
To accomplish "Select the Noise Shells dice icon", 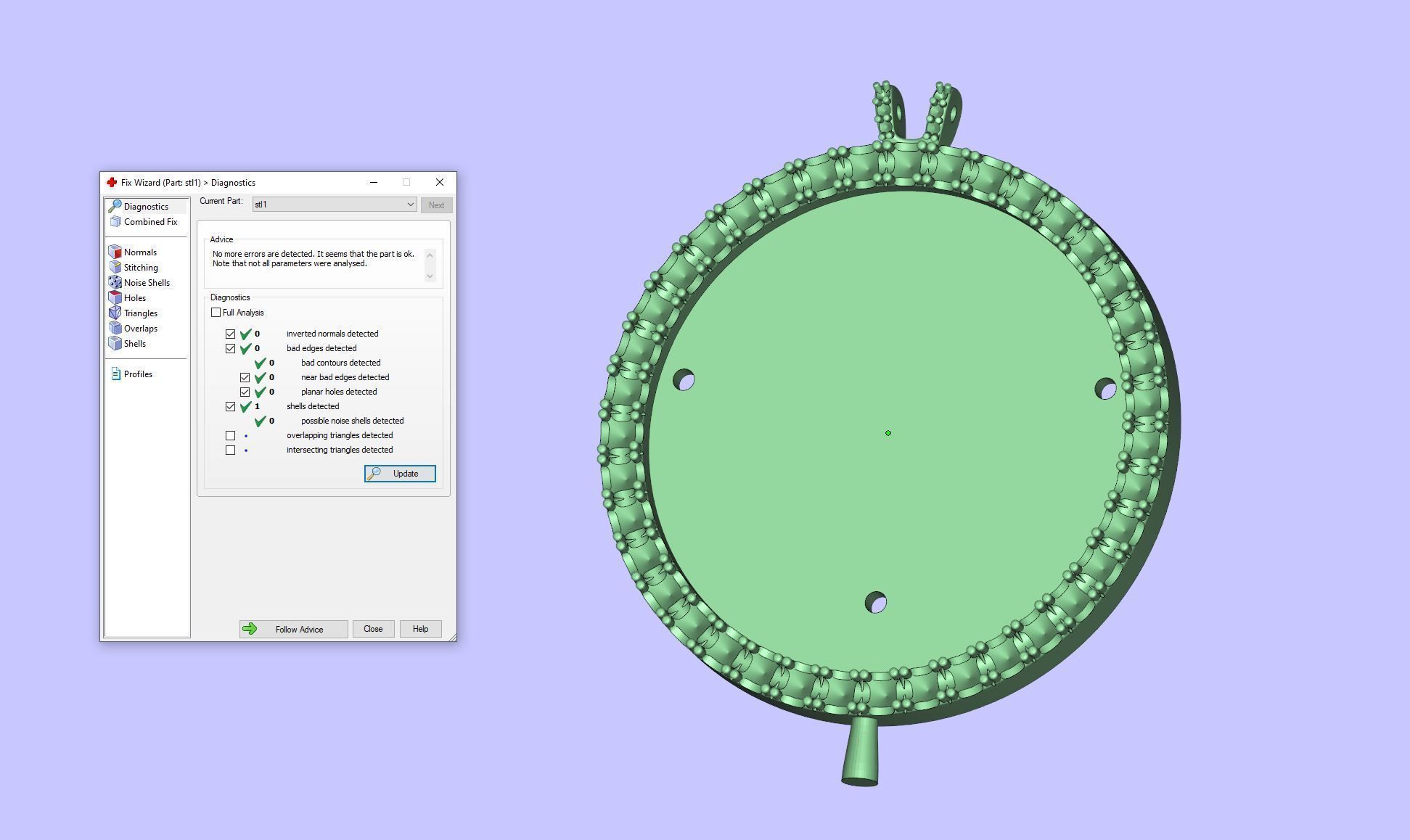I will [x=115, y=282].
